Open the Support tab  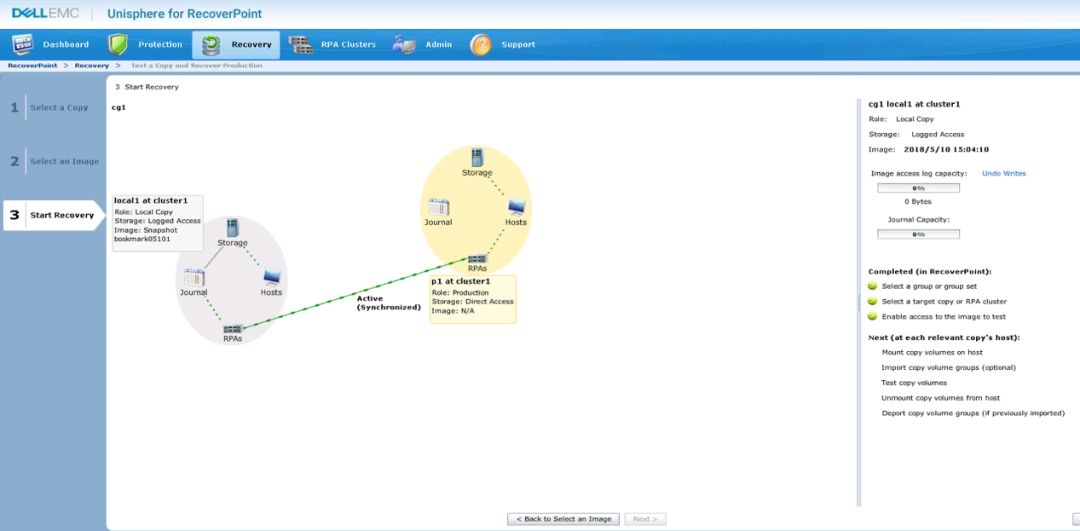tap(503, 45)
